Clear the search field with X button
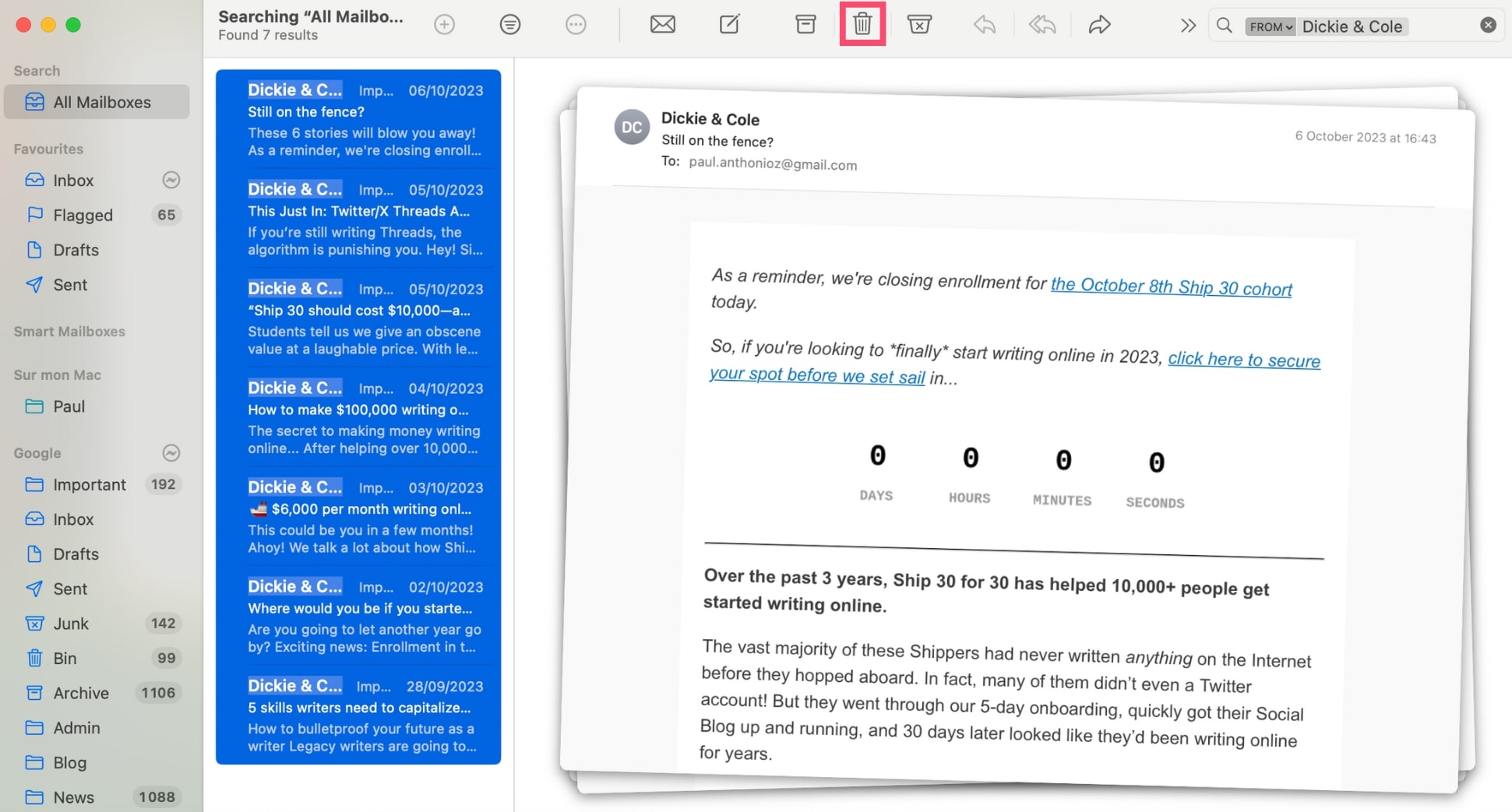This screenshot has height=812, width=1512. [1488, 26]
